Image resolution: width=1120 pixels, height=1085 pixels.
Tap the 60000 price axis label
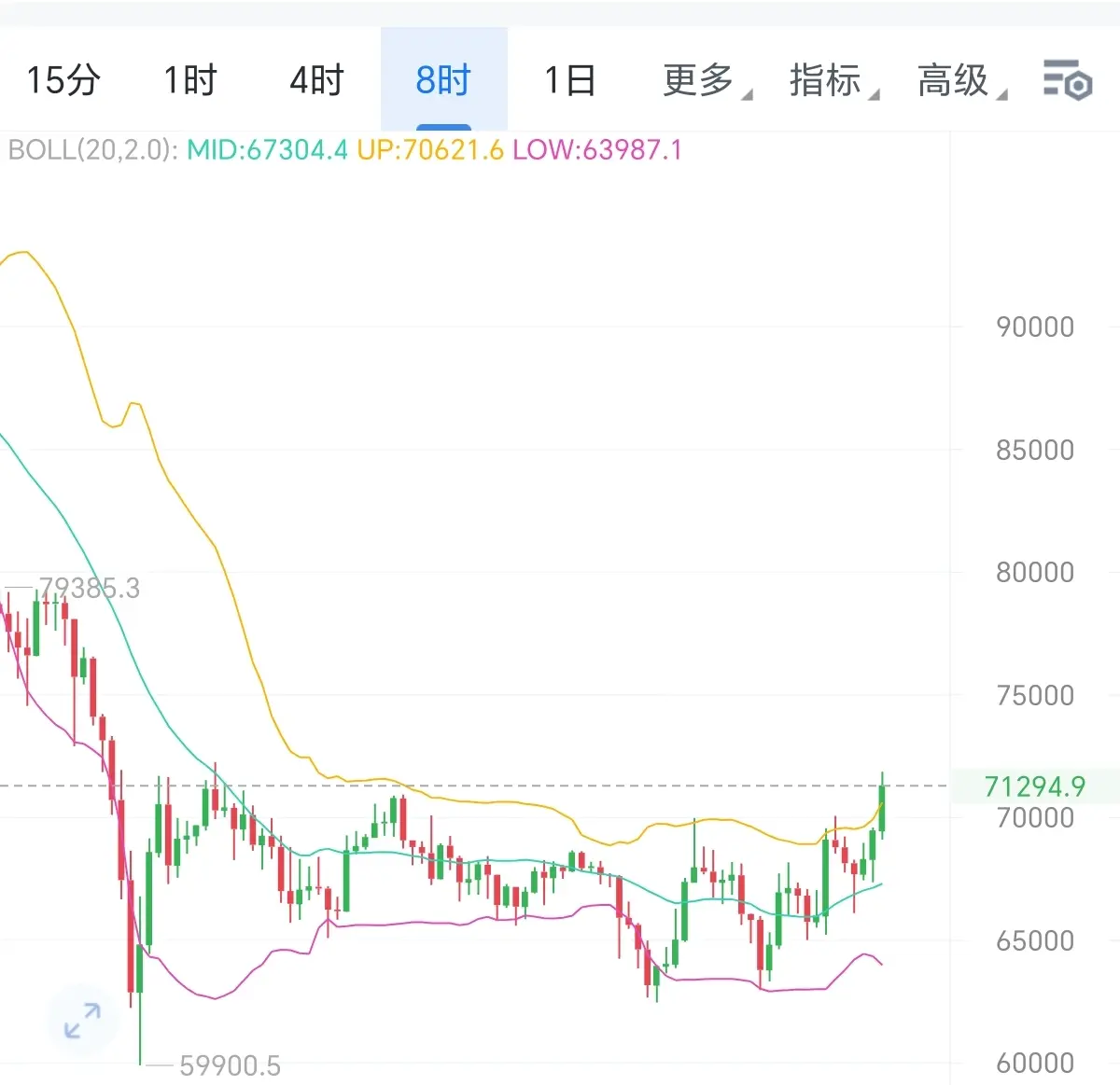(x=1035, y=1063)
